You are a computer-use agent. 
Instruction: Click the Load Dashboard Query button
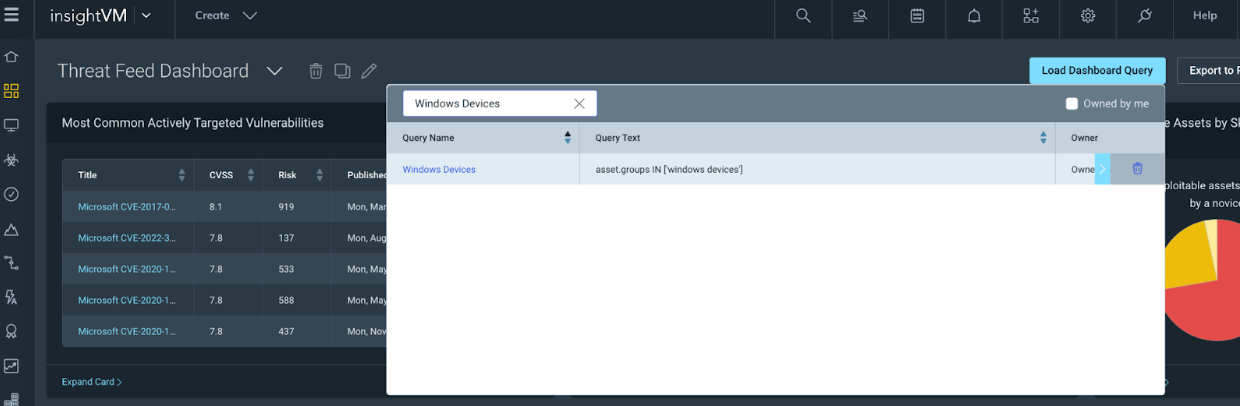tap(1097, 71)
